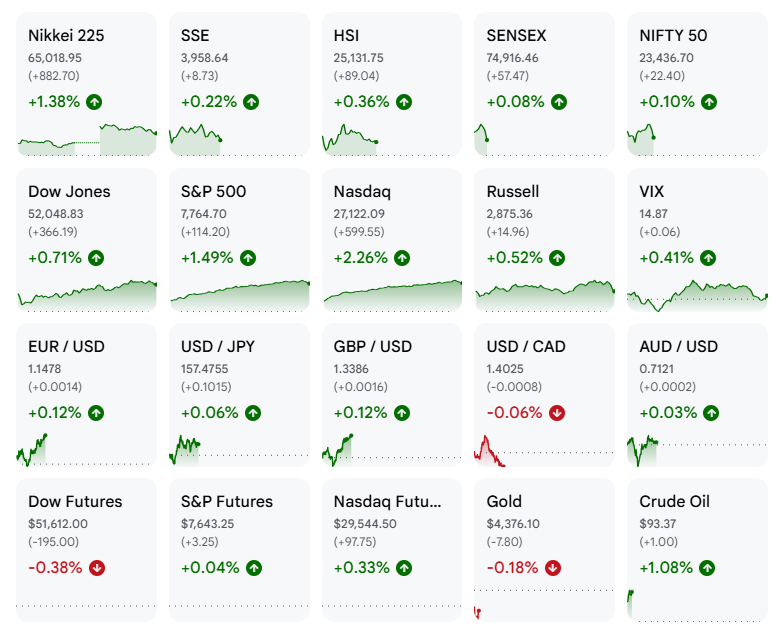Click the green up arrow on Nikkei 225
782x633 pixels.
[94, 102]
